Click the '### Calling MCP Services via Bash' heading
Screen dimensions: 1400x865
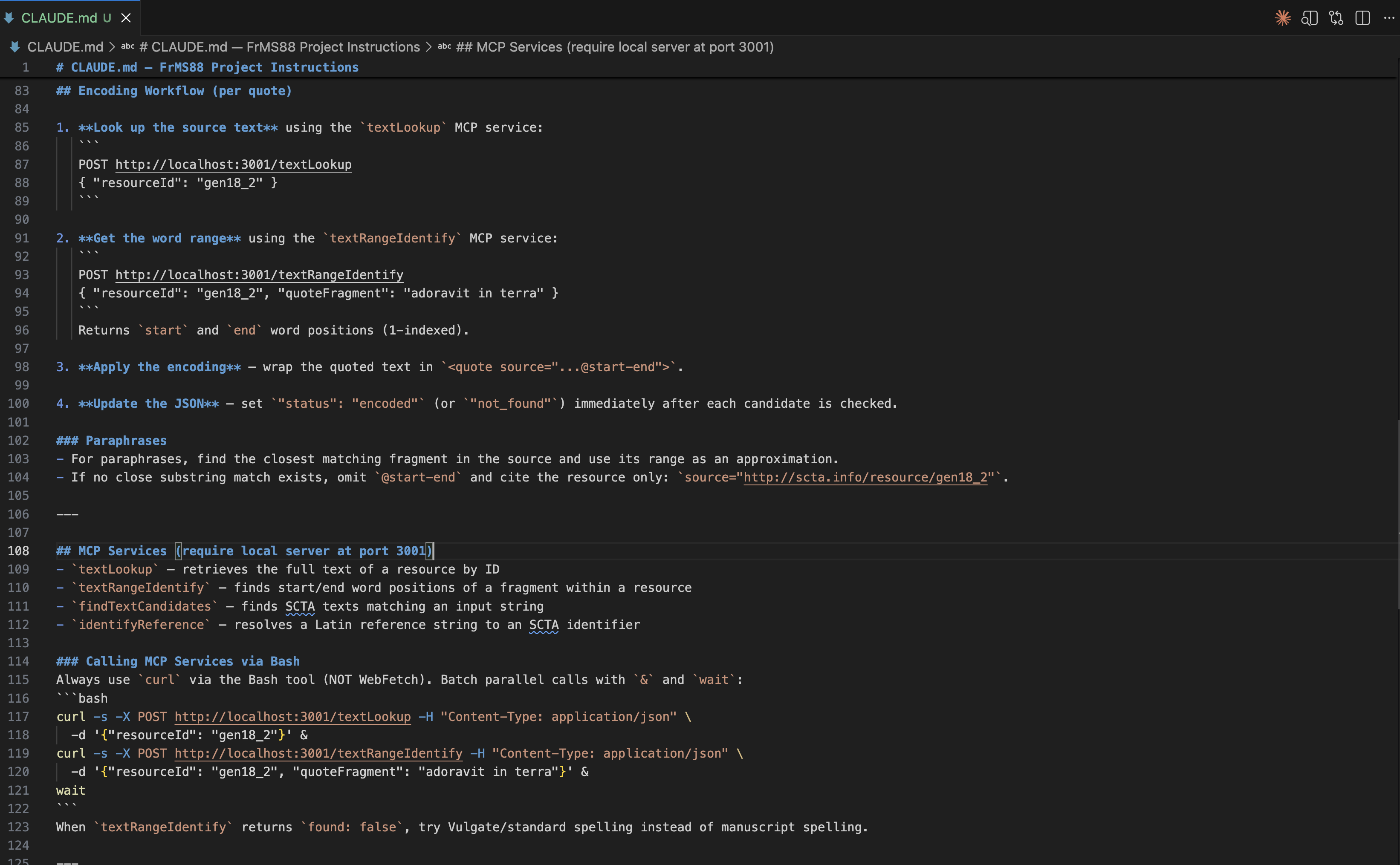(x=178, y=661)
